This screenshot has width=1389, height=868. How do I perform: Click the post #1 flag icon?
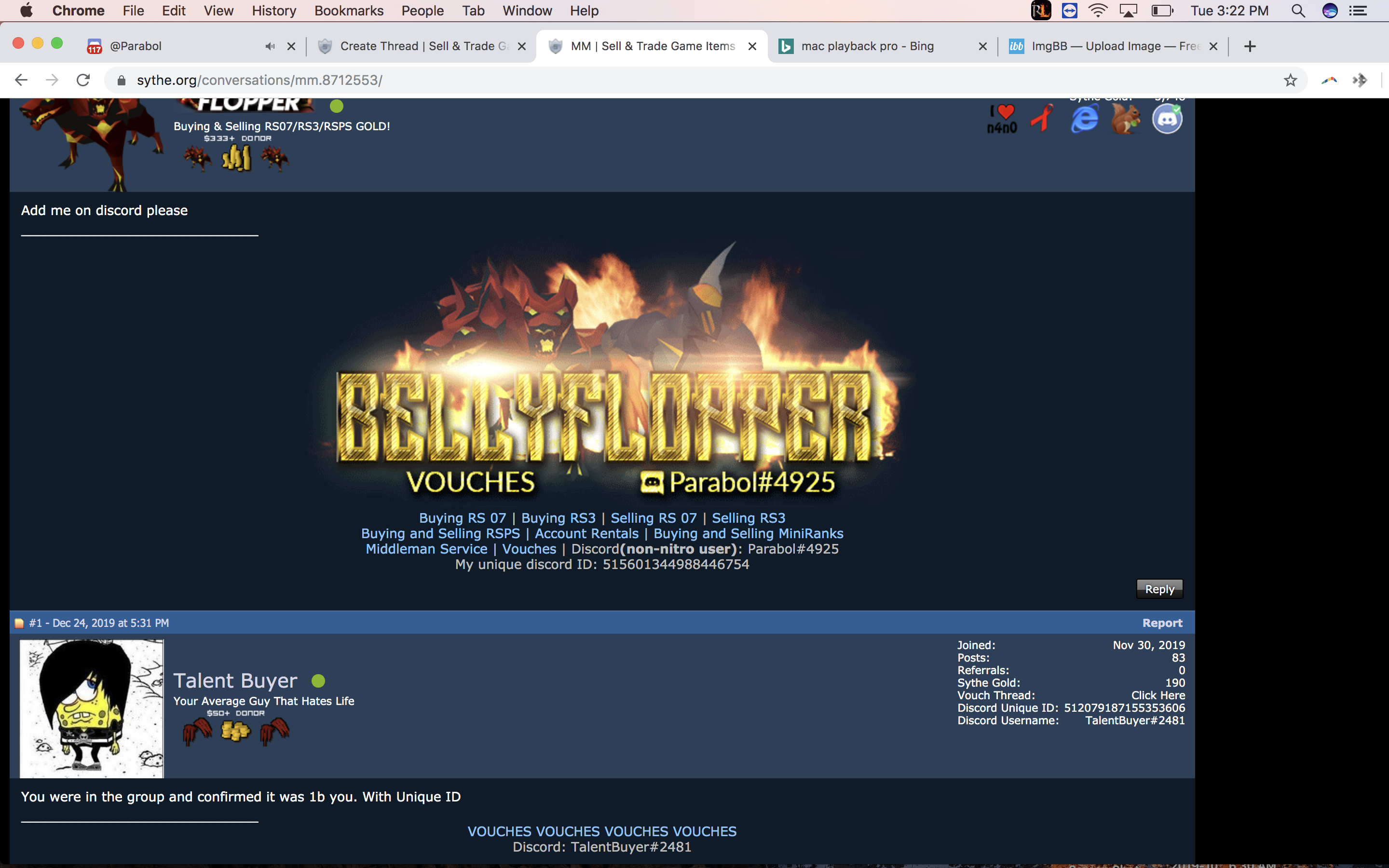point(19,624)
